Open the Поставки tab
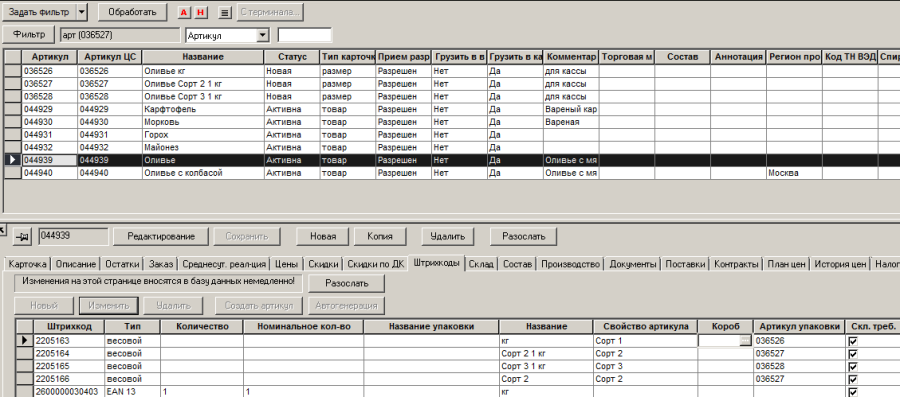 tap(686, 264)
